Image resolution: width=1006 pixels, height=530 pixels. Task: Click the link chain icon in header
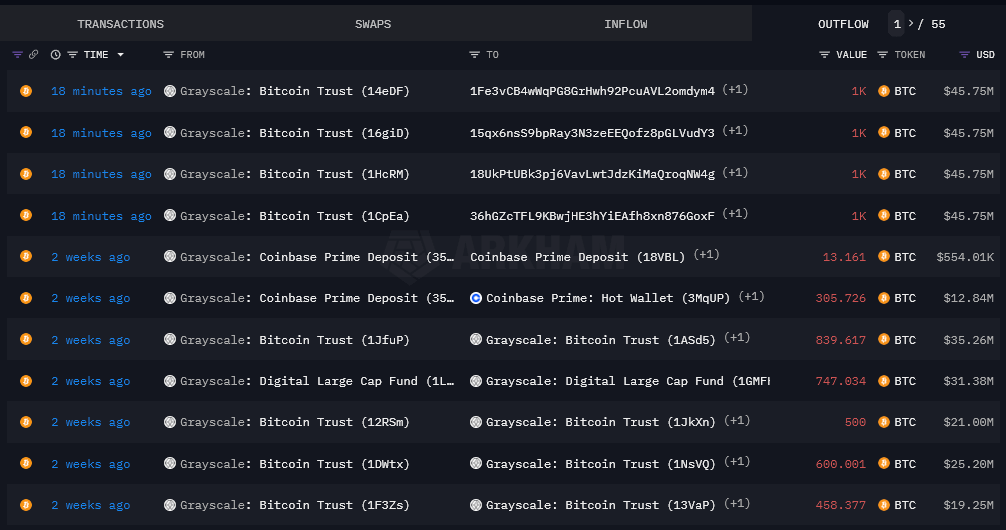click(x=33, y=55)
